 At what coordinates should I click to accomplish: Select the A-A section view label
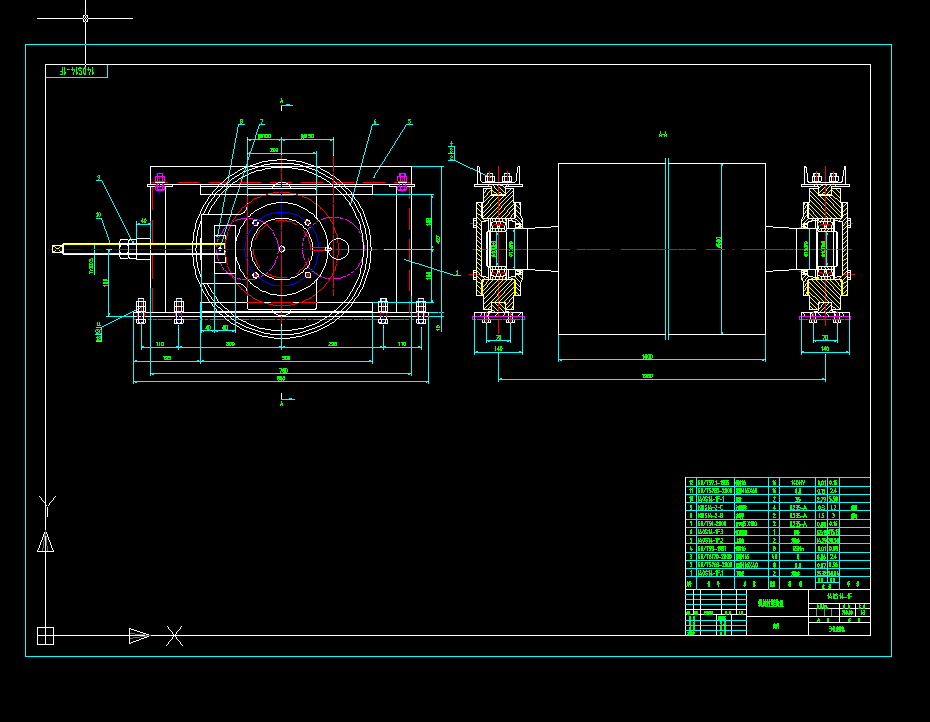(663, 135)
